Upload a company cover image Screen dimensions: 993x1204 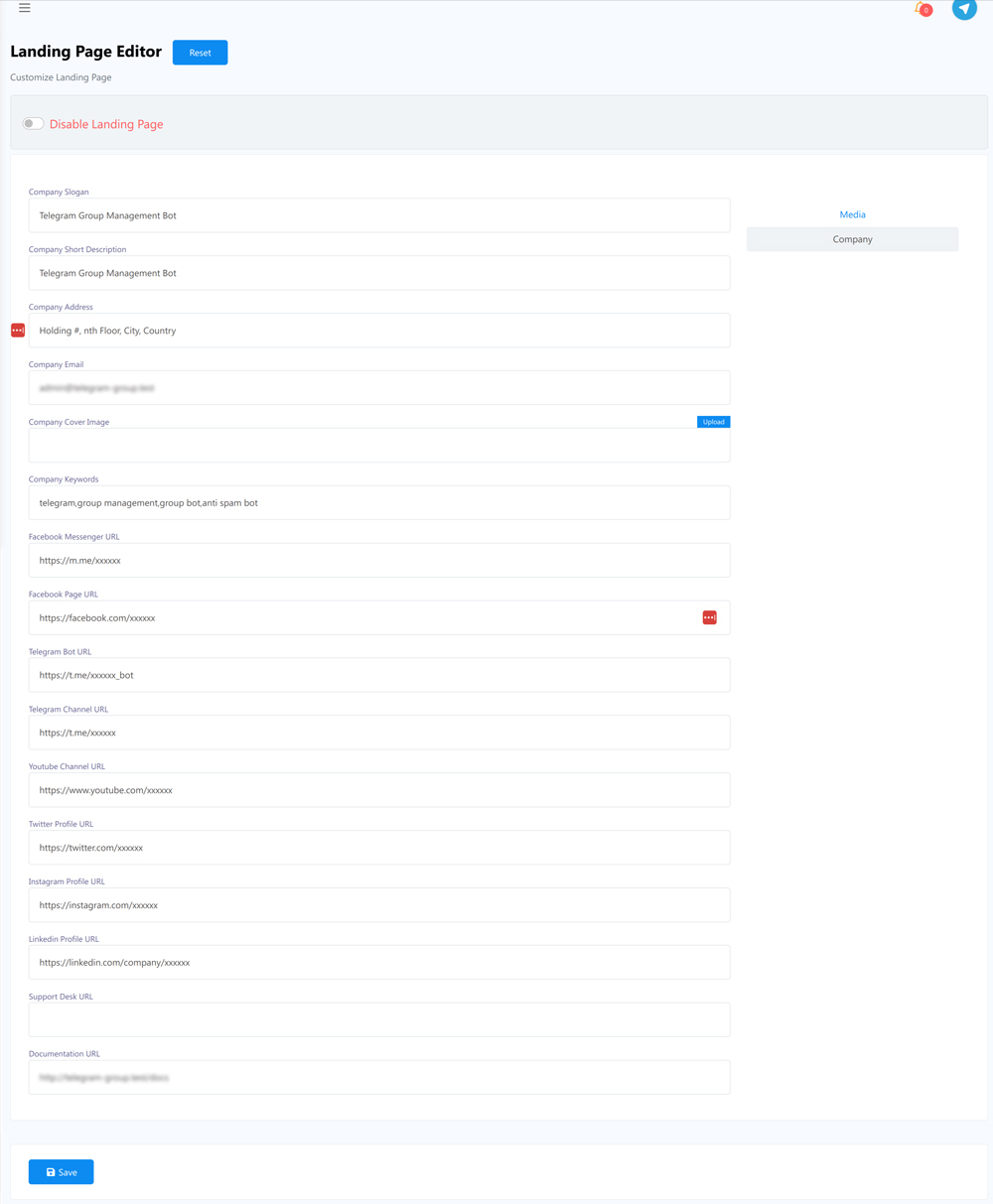[713, 422]
